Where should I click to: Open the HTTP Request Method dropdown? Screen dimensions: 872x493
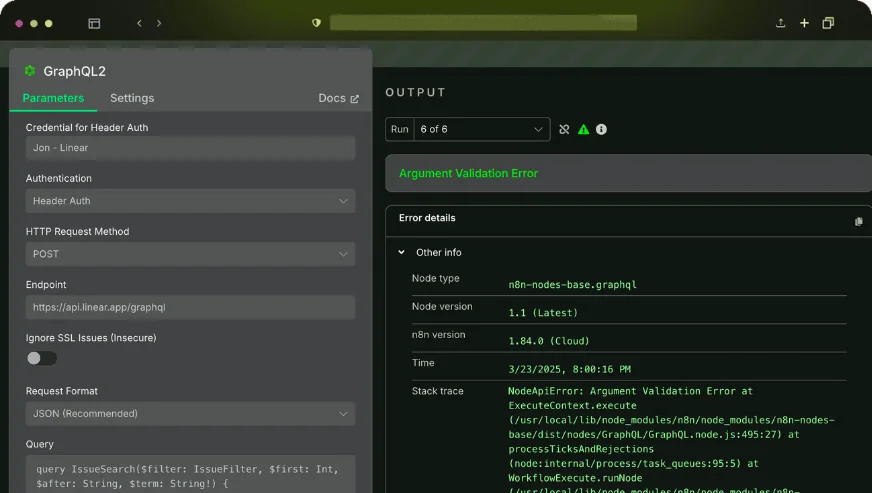[x=190, y=254]
